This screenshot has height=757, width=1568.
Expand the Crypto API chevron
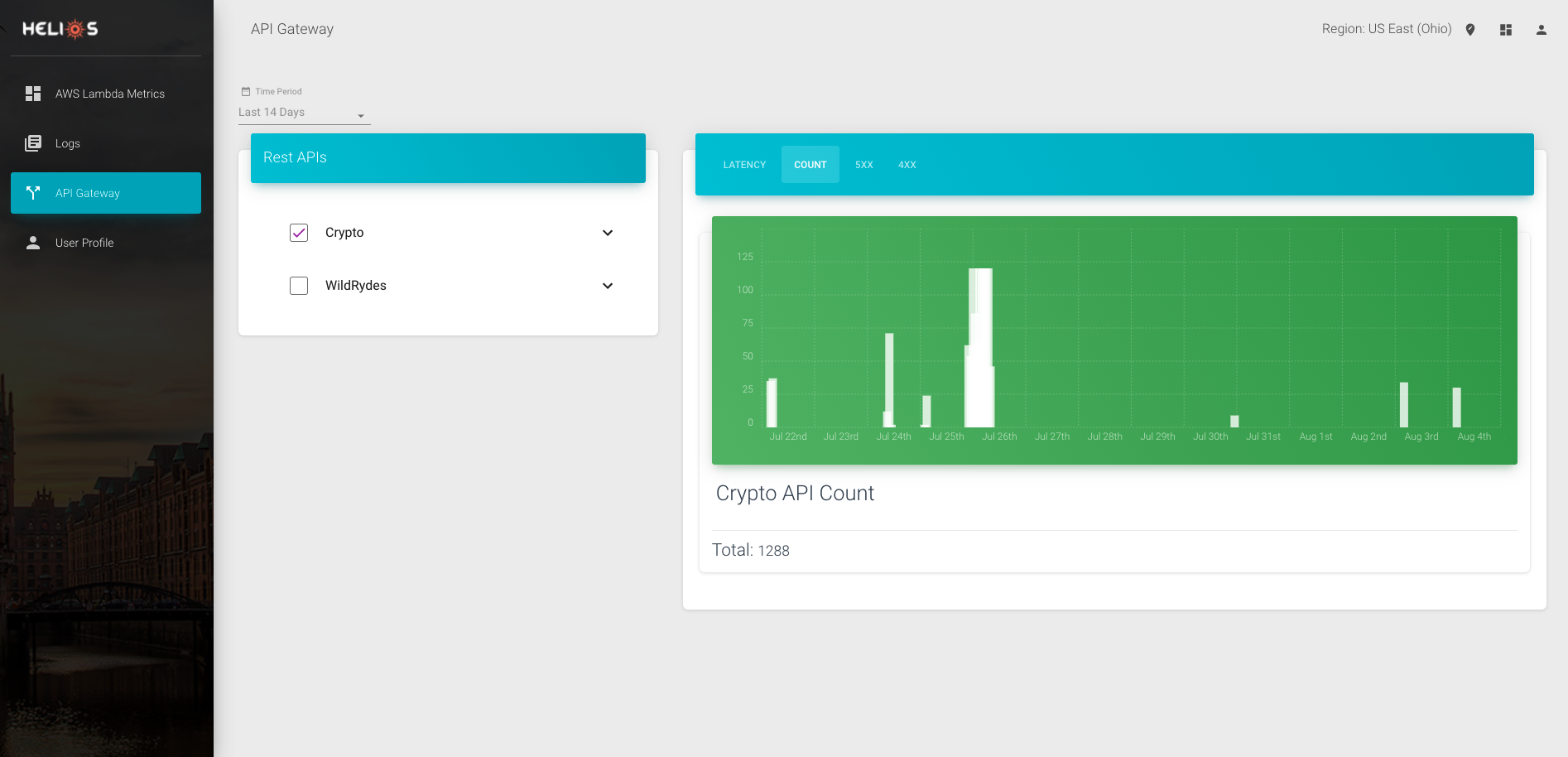608,233
